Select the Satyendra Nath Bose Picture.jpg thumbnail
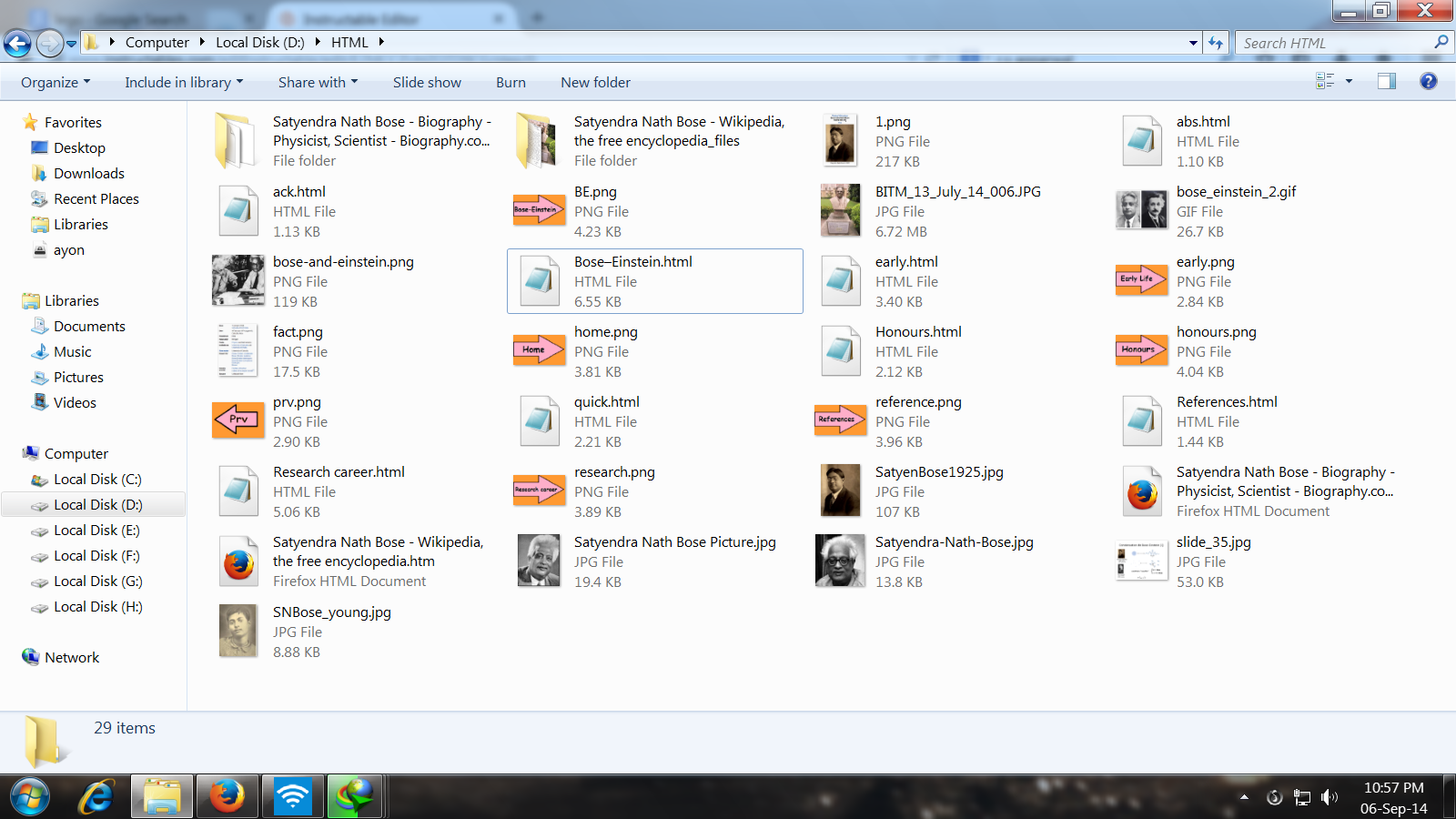The image size is (1456, 819). point(539,561)
